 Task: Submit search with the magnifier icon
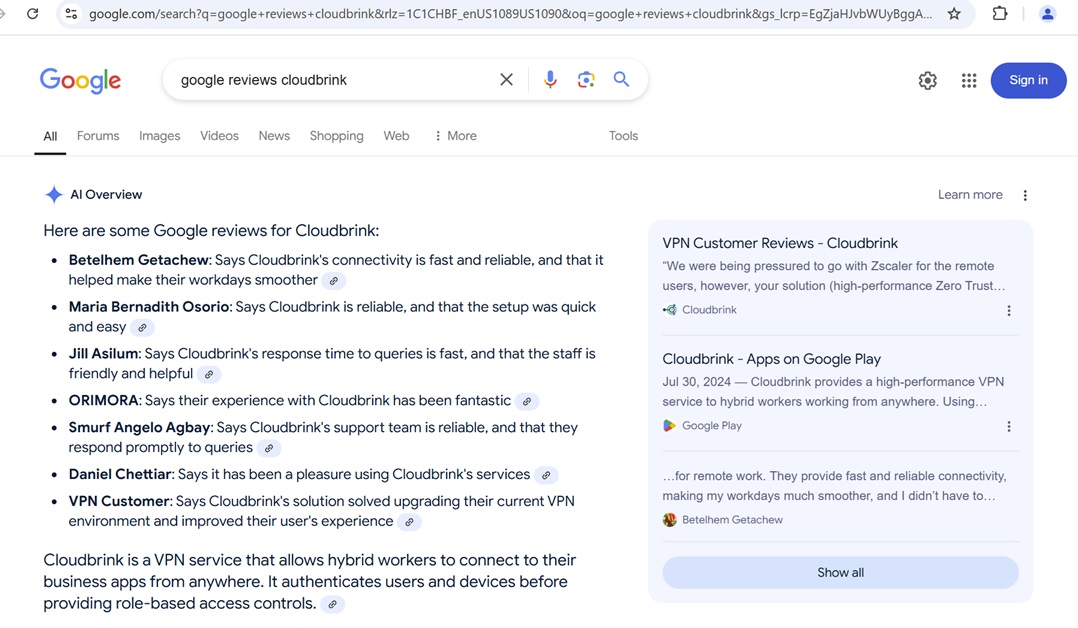point(622,79)
